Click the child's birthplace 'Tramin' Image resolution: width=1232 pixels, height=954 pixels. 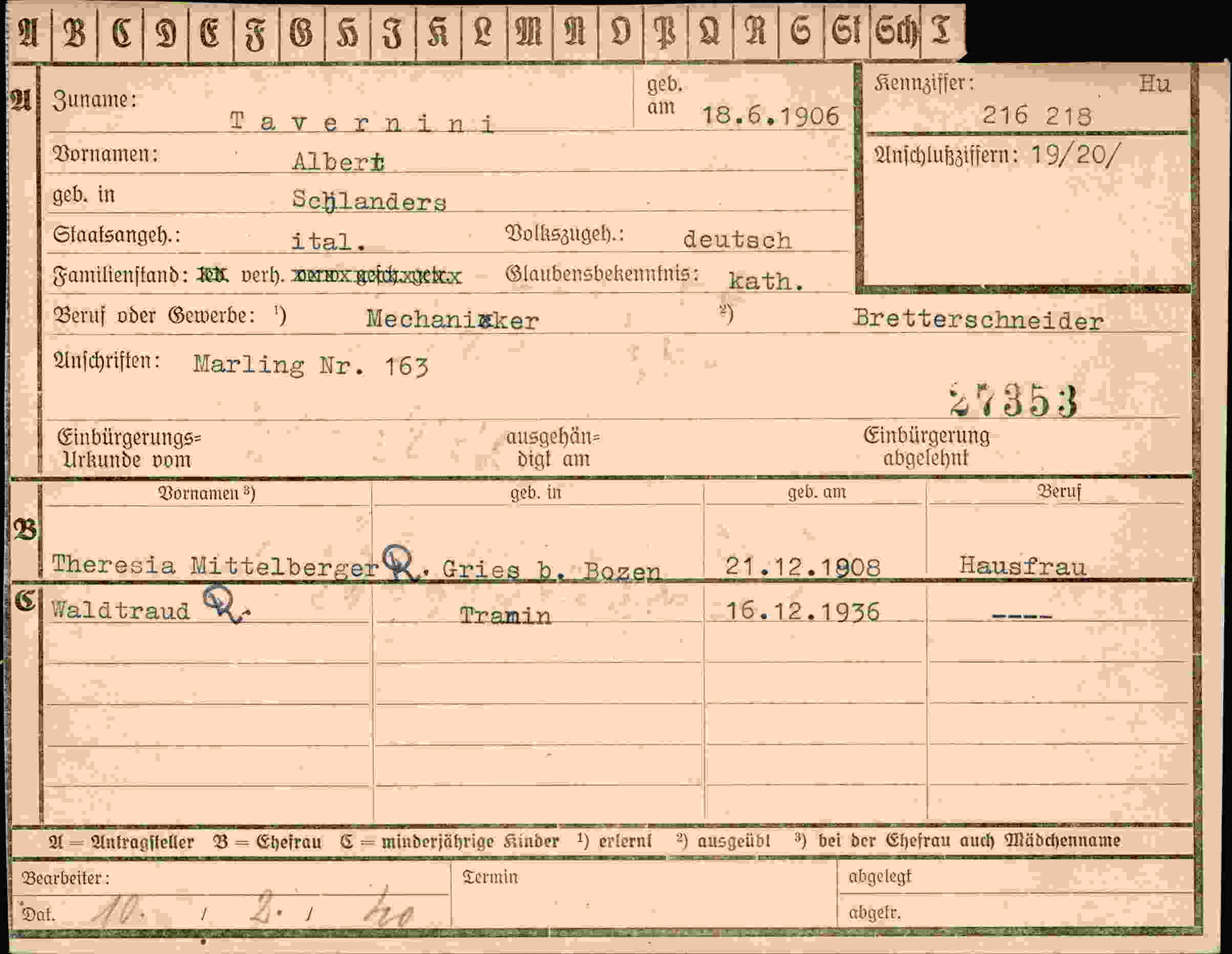[x=505, y=615]
